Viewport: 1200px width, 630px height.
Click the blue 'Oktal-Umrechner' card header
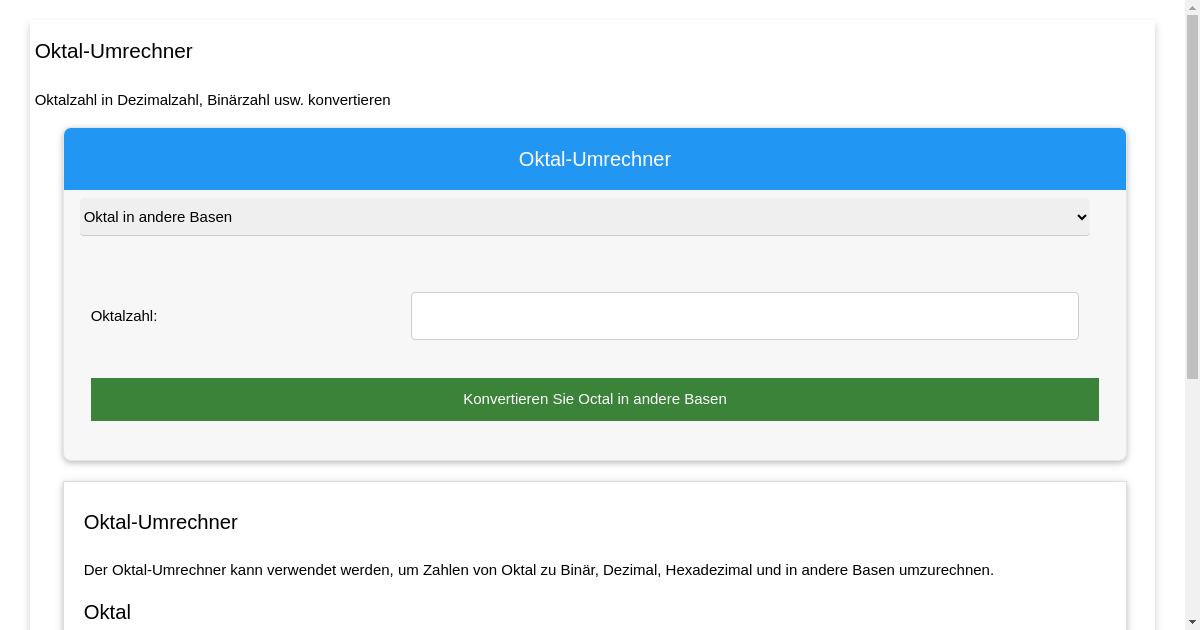coord(594,159)
